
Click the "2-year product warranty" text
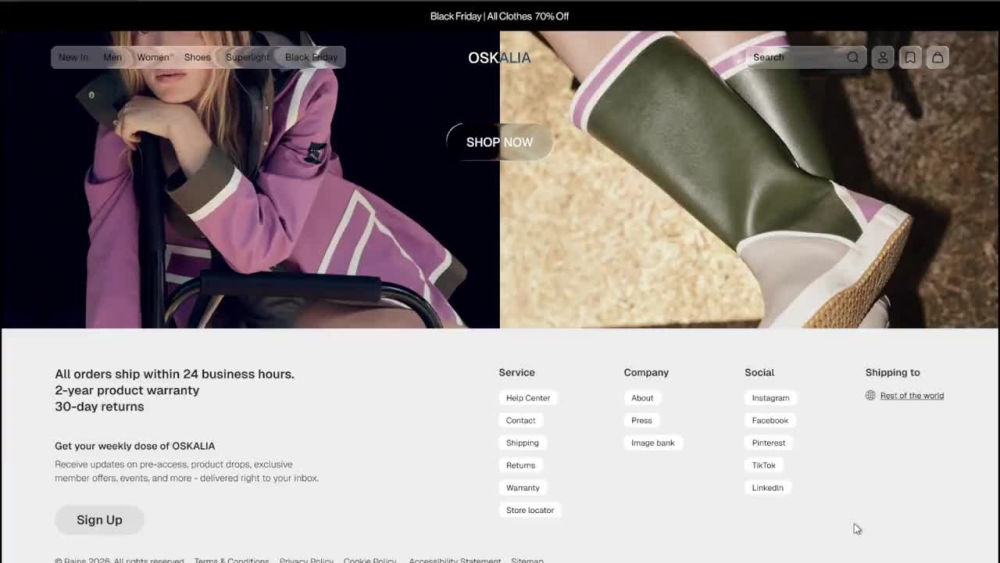[x=127, y=390]
